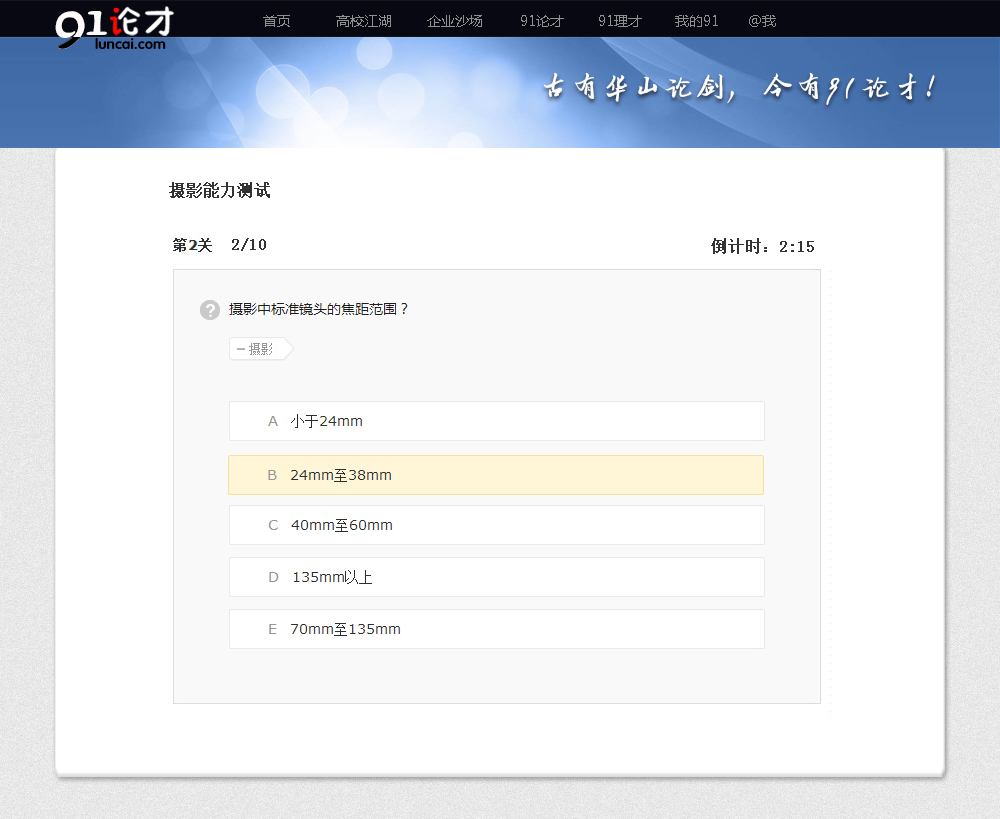Click the @我 mentions link

[x=761, y=21]
